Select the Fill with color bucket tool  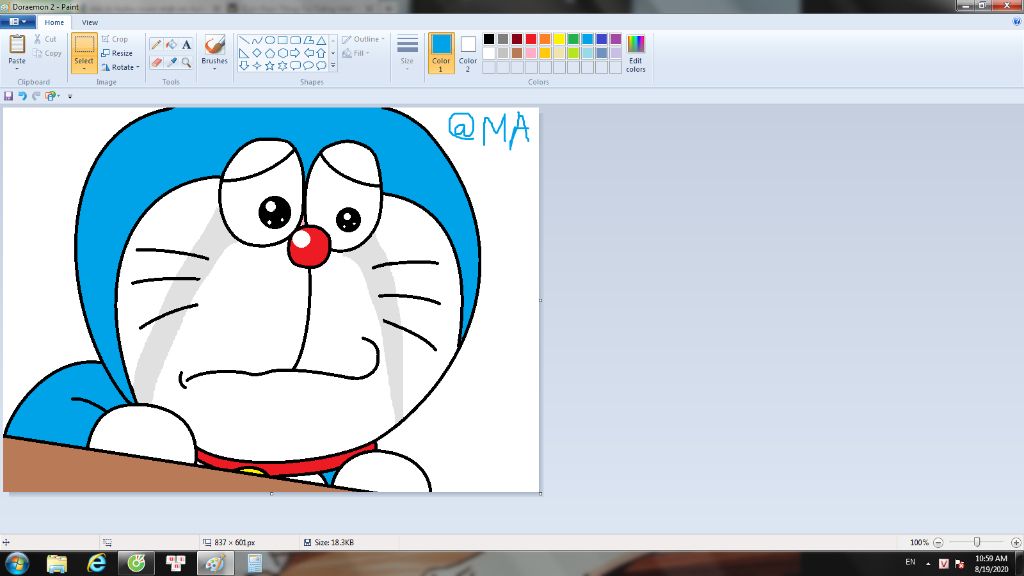[x=171, y=44]
